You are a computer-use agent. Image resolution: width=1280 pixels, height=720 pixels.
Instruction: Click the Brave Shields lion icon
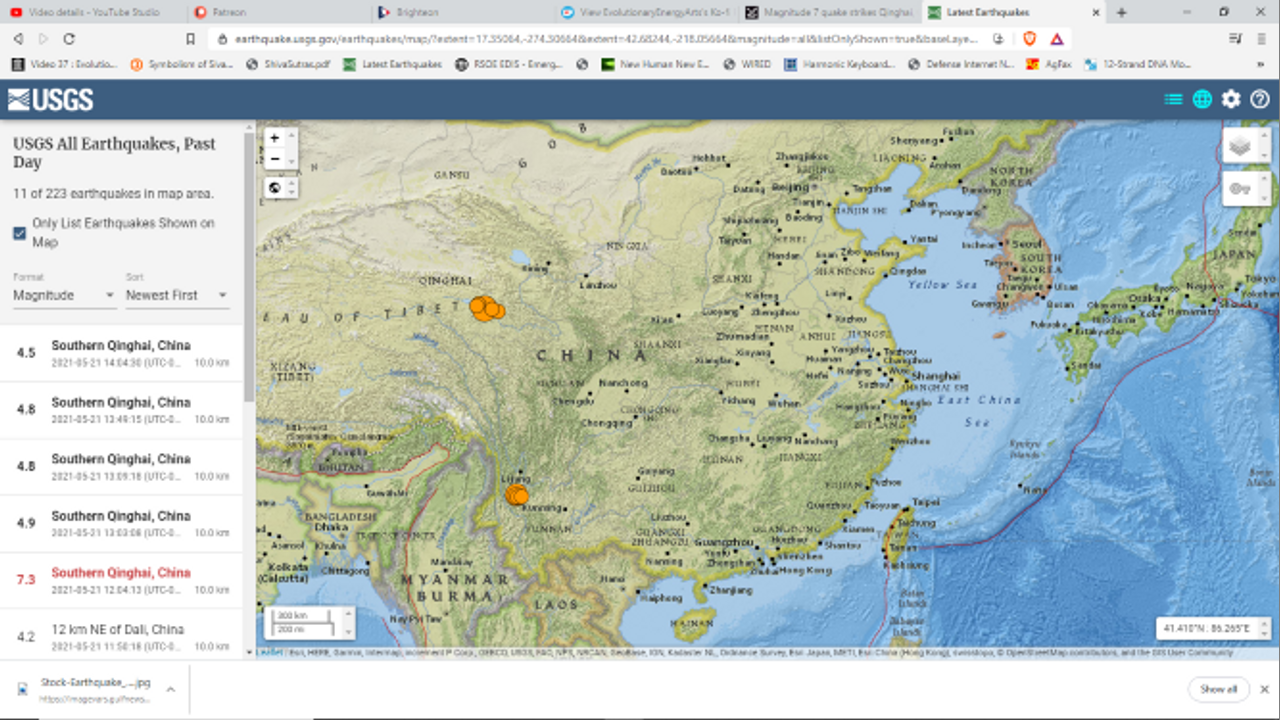pos(1029,39)
